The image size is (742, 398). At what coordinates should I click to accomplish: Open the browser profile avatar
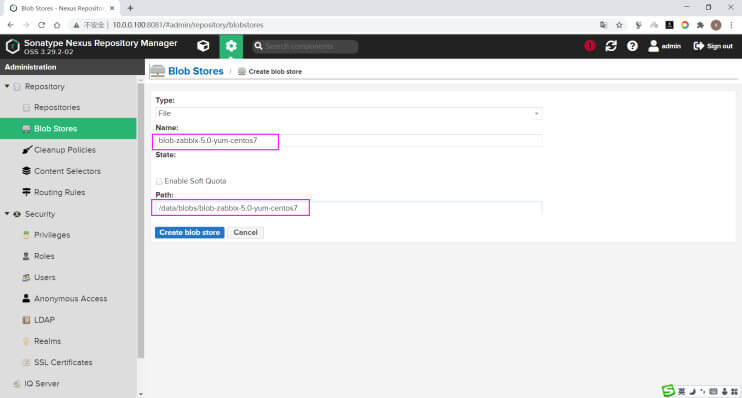coord(716,25)
